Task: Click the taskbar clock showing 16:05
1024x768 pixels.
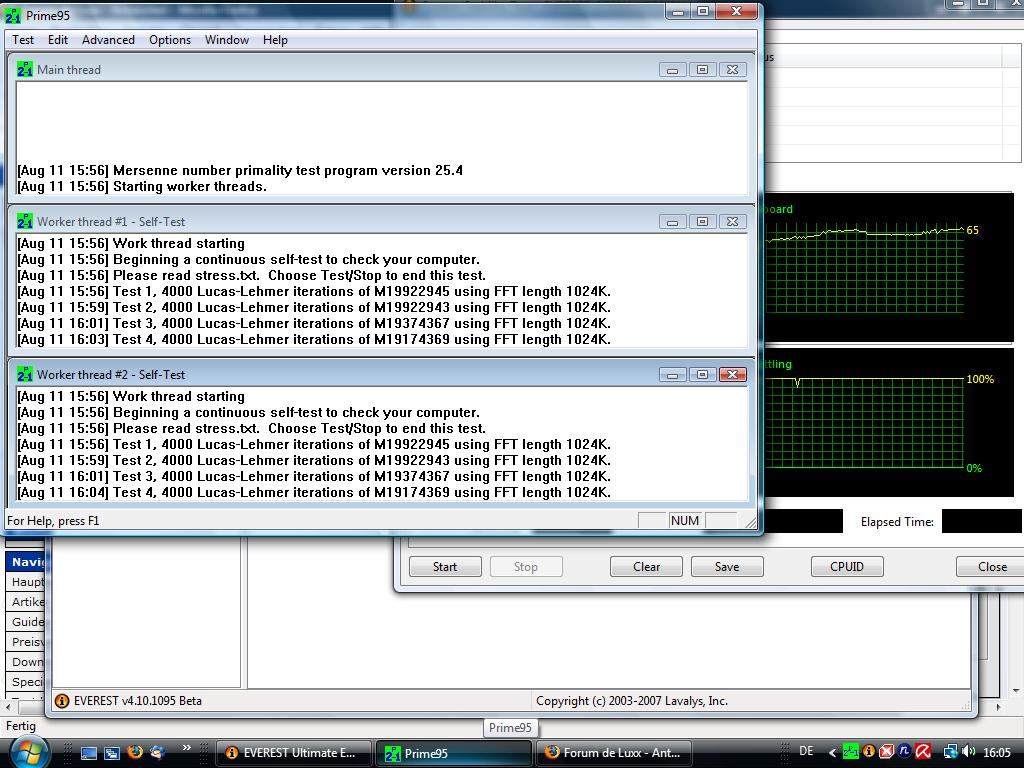Action: coord(997,753)
